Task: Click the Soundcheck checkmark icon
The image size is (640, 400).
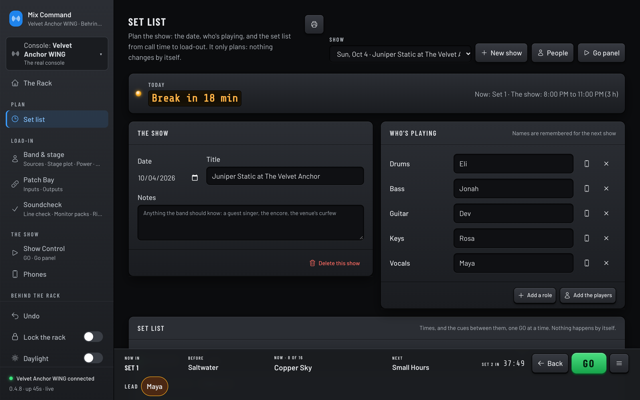Action: [x=15, y=209]
